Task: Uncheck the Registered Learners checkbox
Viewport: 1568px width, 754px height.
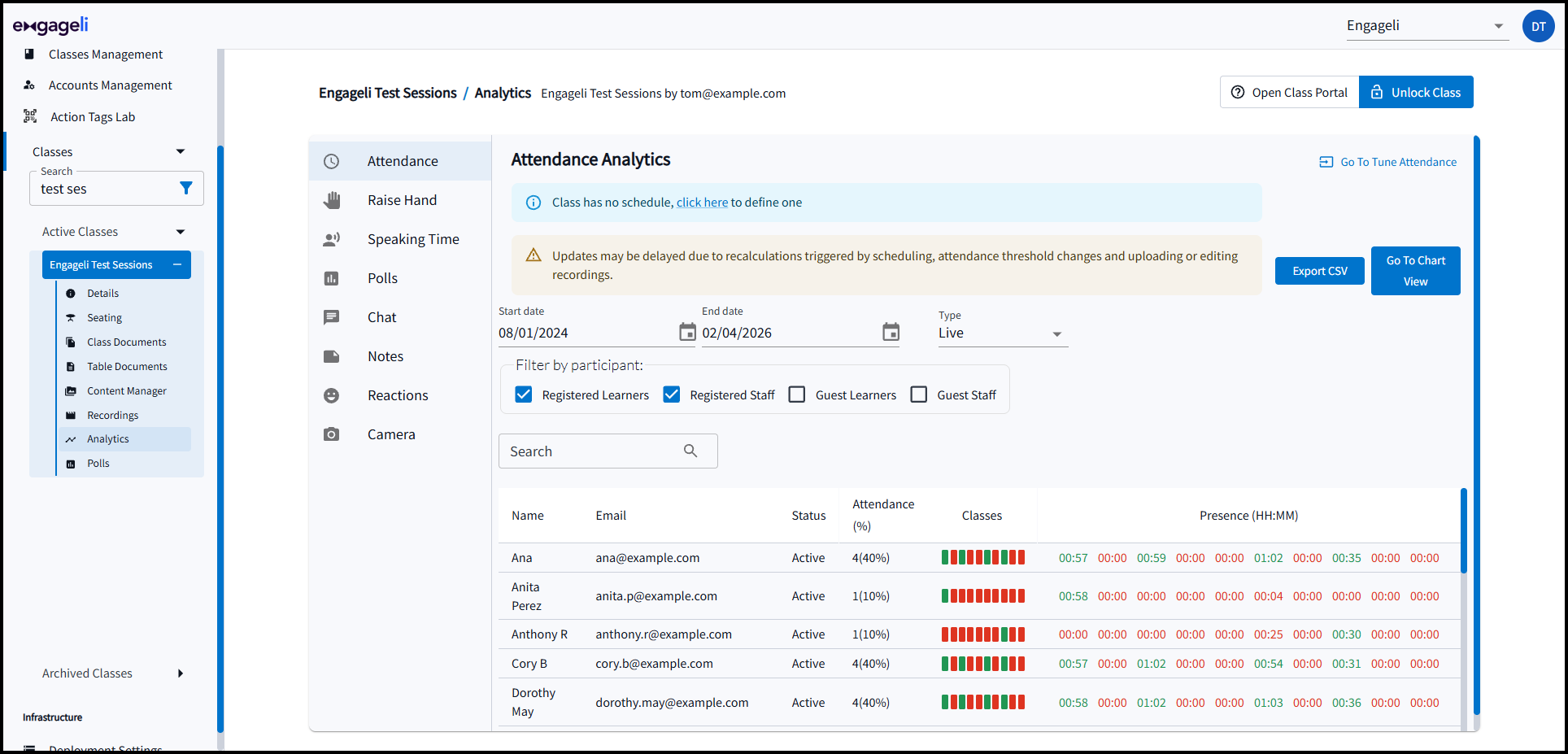Action: [x=524, y=394]
